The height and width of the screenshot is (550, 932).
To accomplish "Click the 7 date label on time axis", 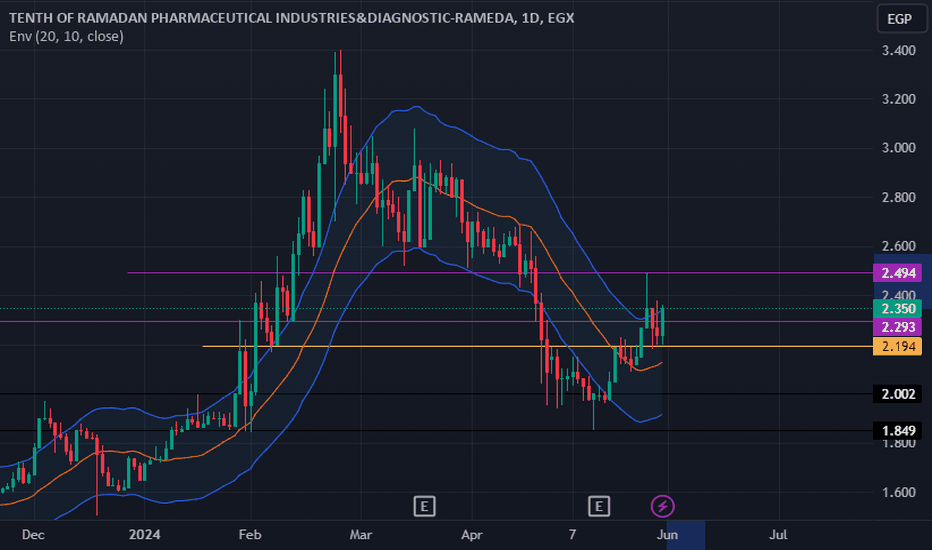I will coord(572,535).
